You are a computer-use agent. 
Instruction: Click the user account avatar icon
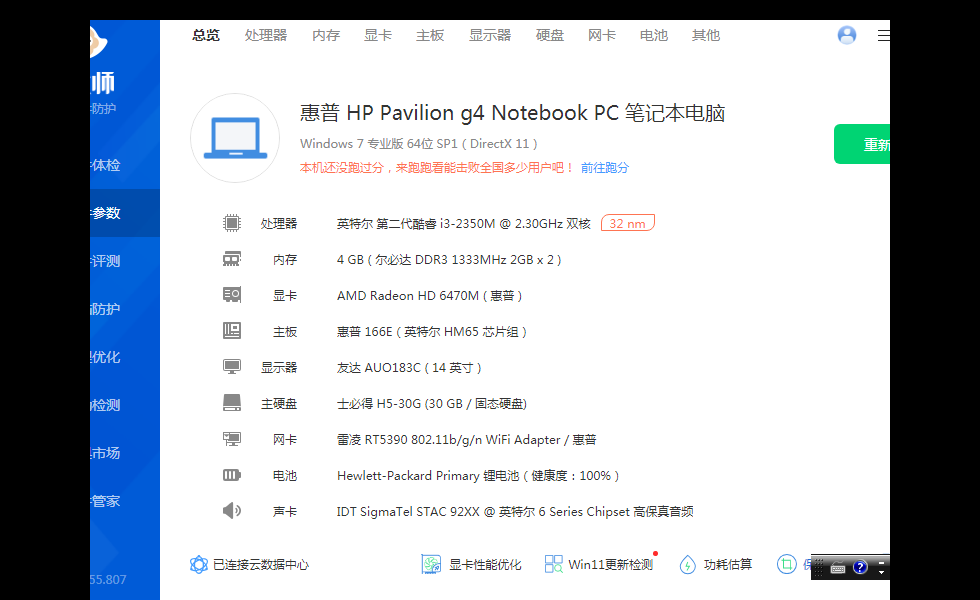click(847, 35)
